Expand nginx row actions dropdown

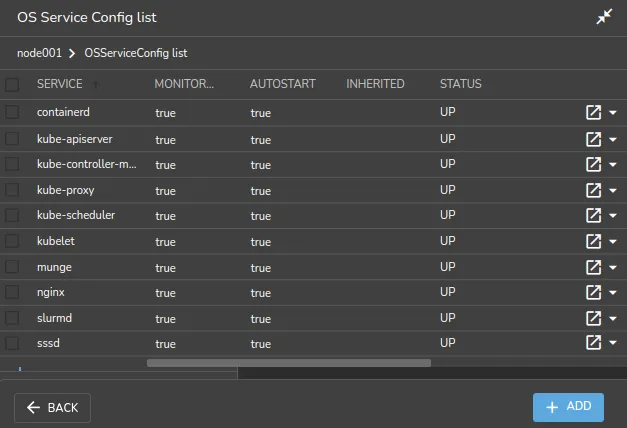[x=613, y=293]
